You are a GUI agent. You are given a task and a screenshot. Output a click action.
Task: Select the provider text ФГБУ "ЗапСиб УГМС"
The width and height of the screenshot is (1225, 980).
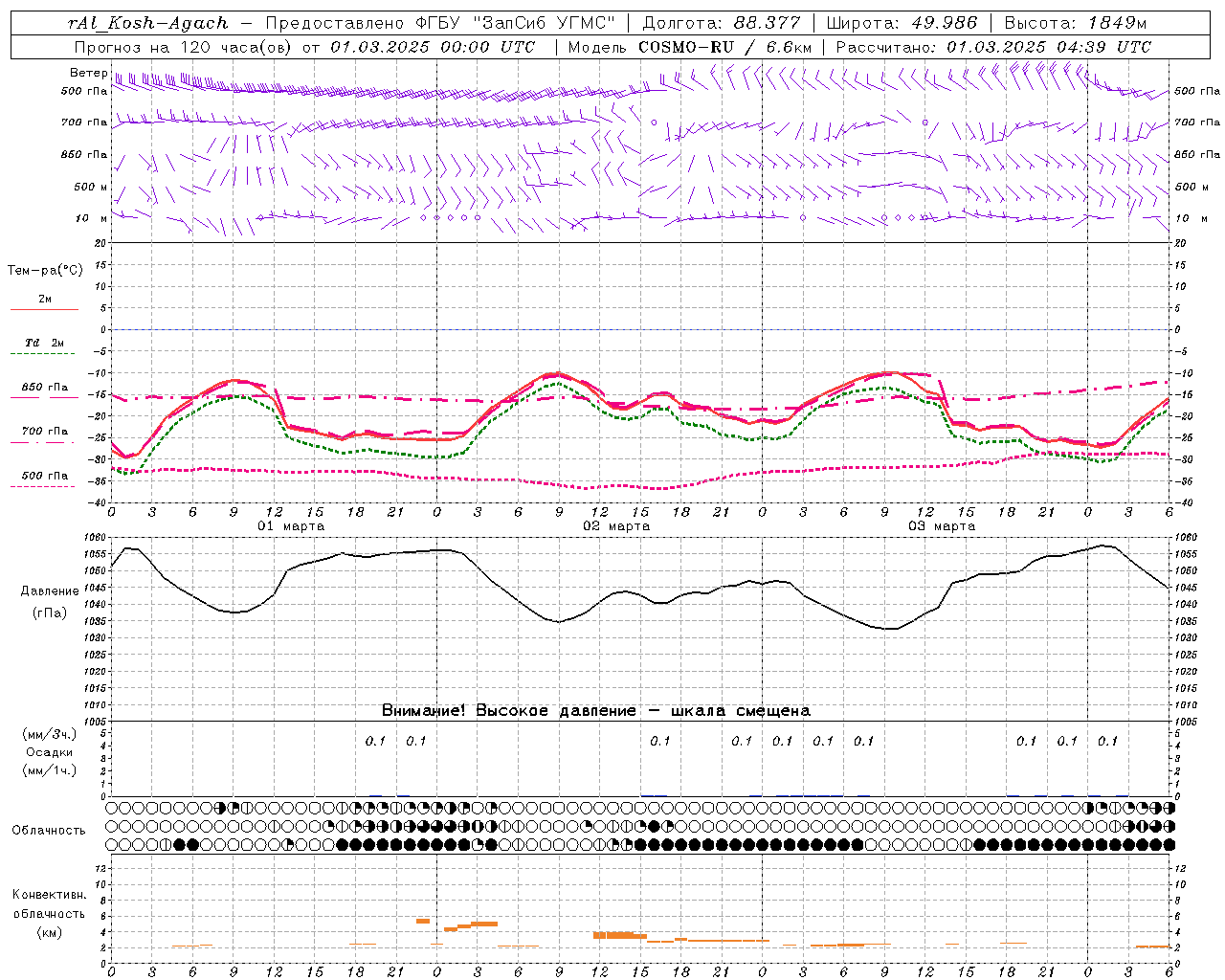[516, 23]
